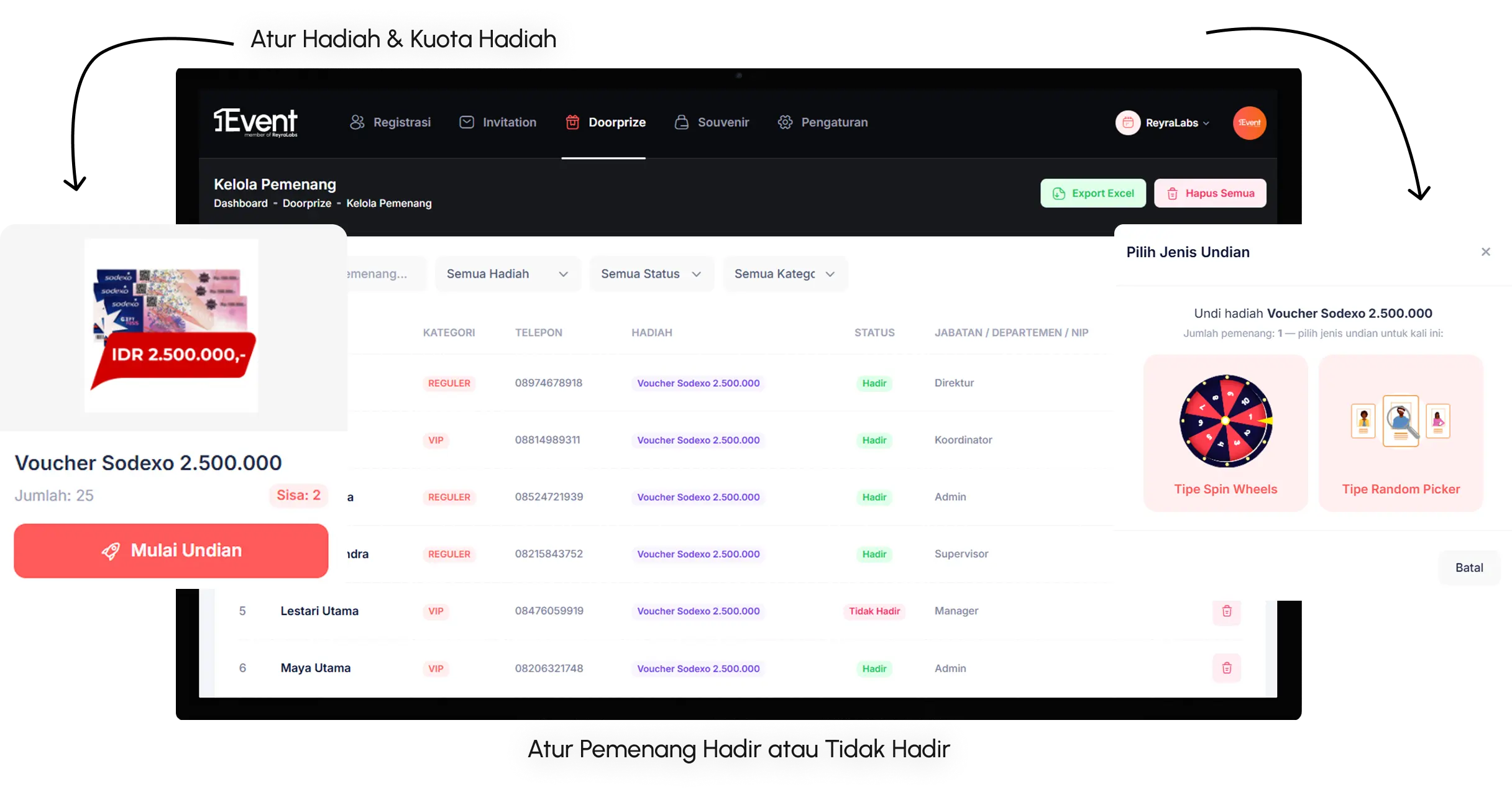
Task: Click the Kelola Pemenang breadcrumb
Action: coord(389,203)
